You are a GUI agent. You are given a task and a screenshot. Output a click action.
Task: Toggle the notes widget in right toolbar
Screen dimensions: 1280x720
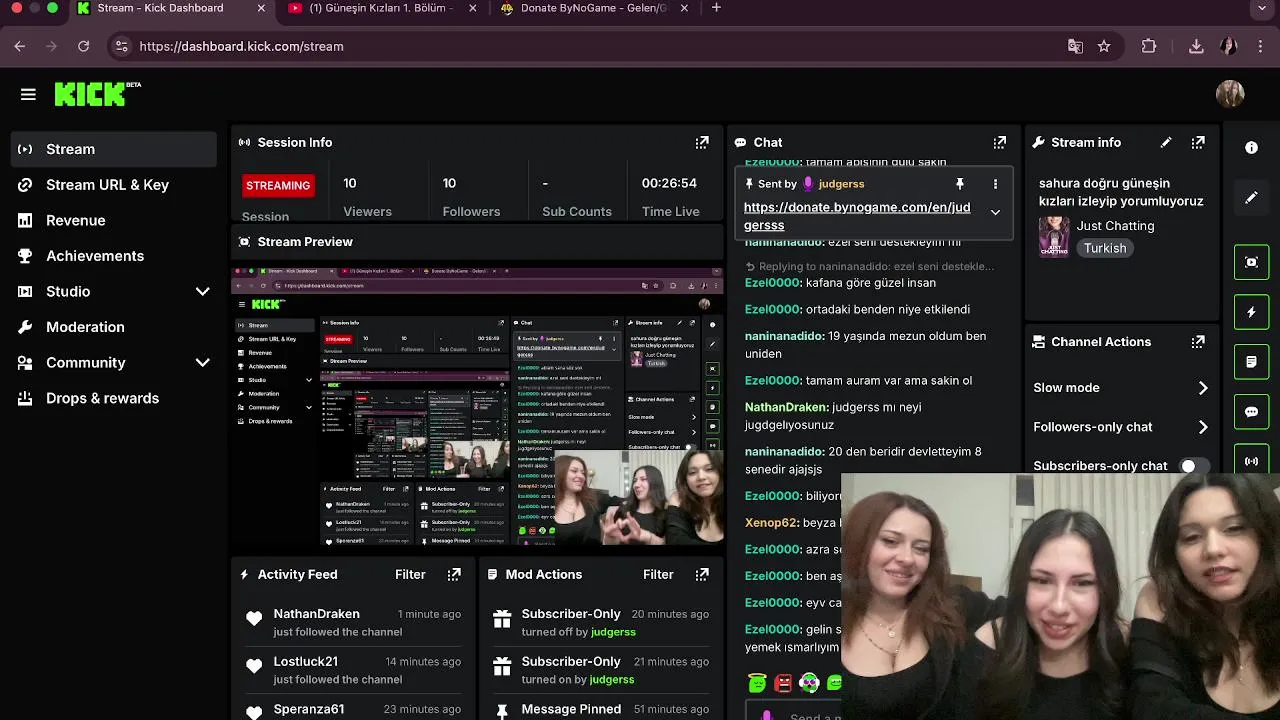1251,362
